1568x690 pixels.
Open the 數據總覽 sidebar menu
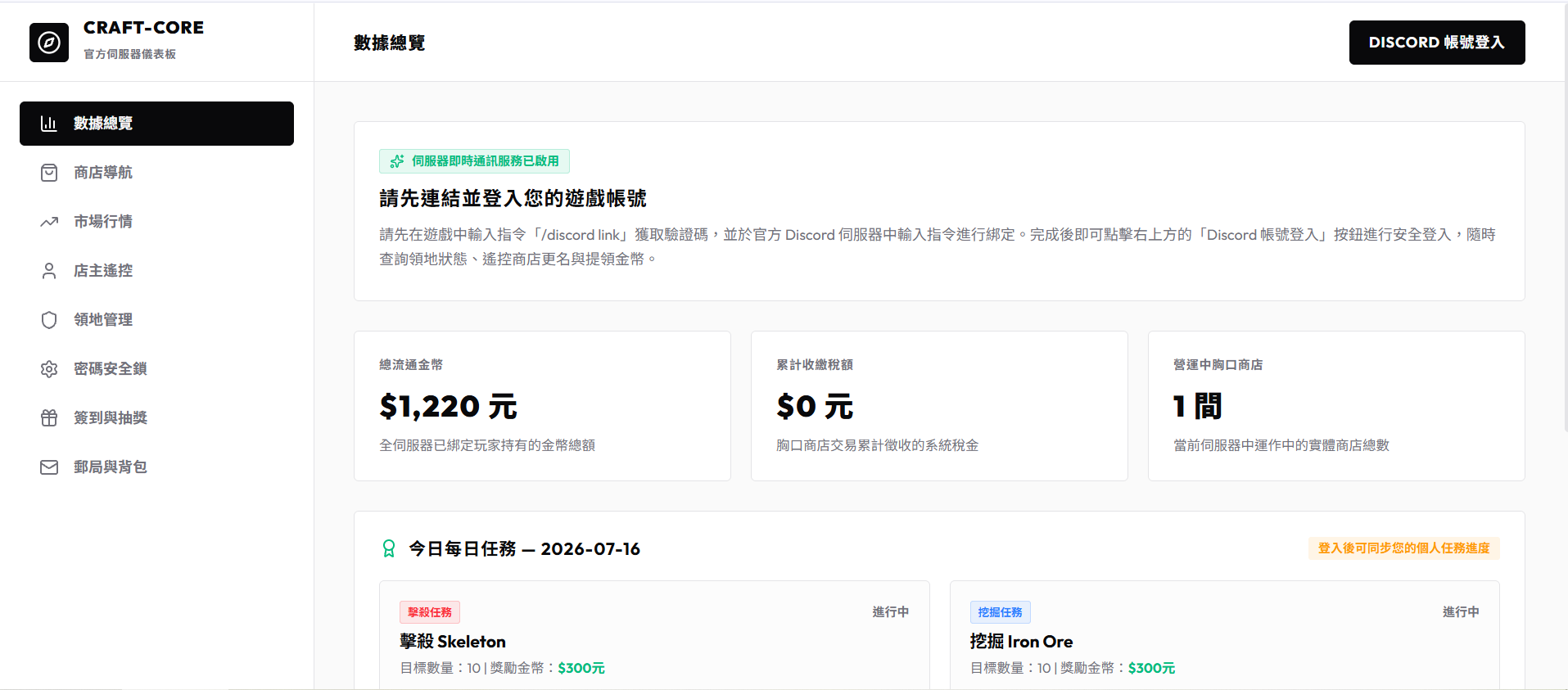click(156, 124)
